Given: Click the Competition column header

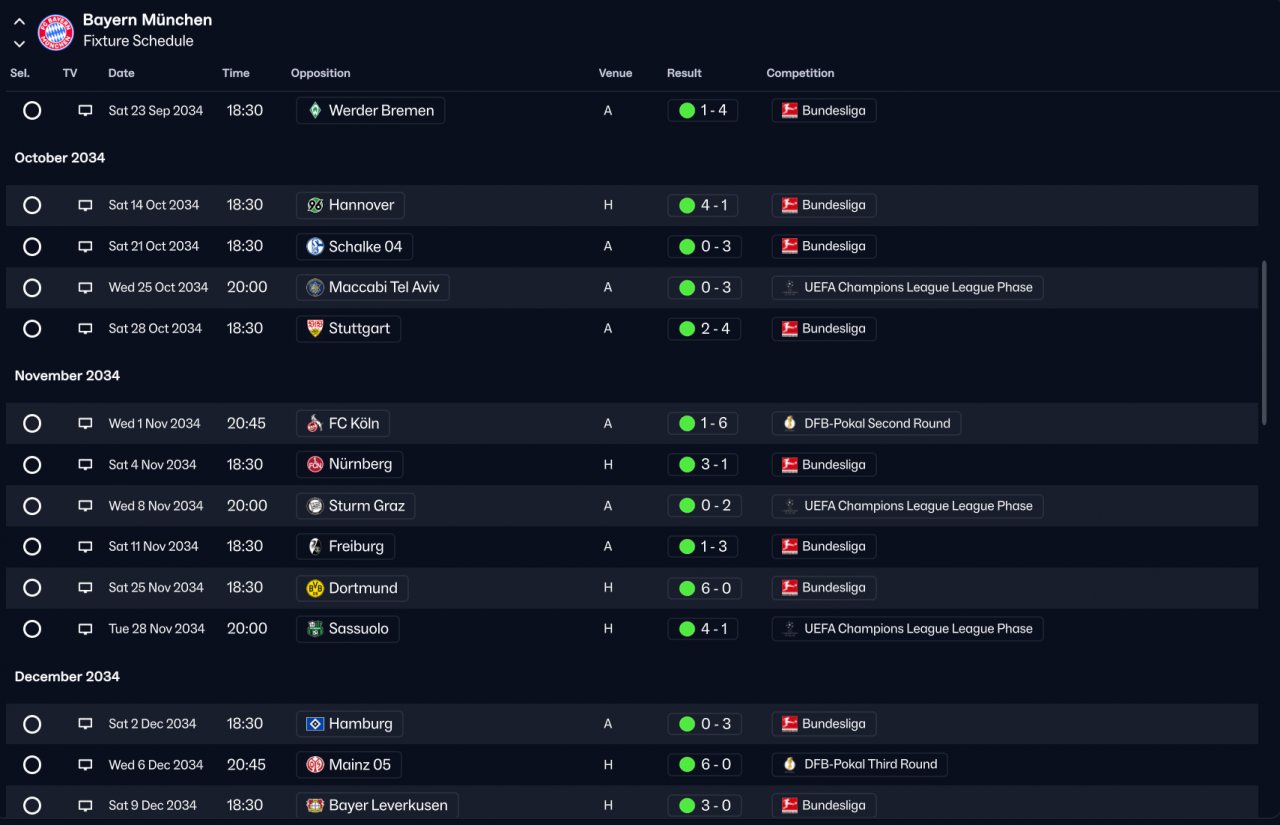Looking at the screenshot, I should [x=800, y=73].
